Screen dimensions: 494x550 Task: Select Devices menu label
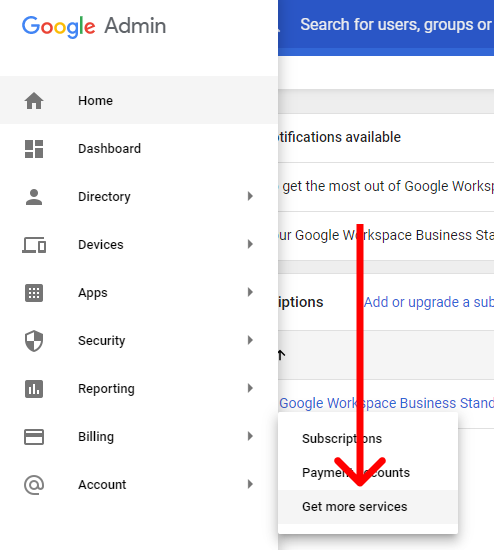pos(101,244)
